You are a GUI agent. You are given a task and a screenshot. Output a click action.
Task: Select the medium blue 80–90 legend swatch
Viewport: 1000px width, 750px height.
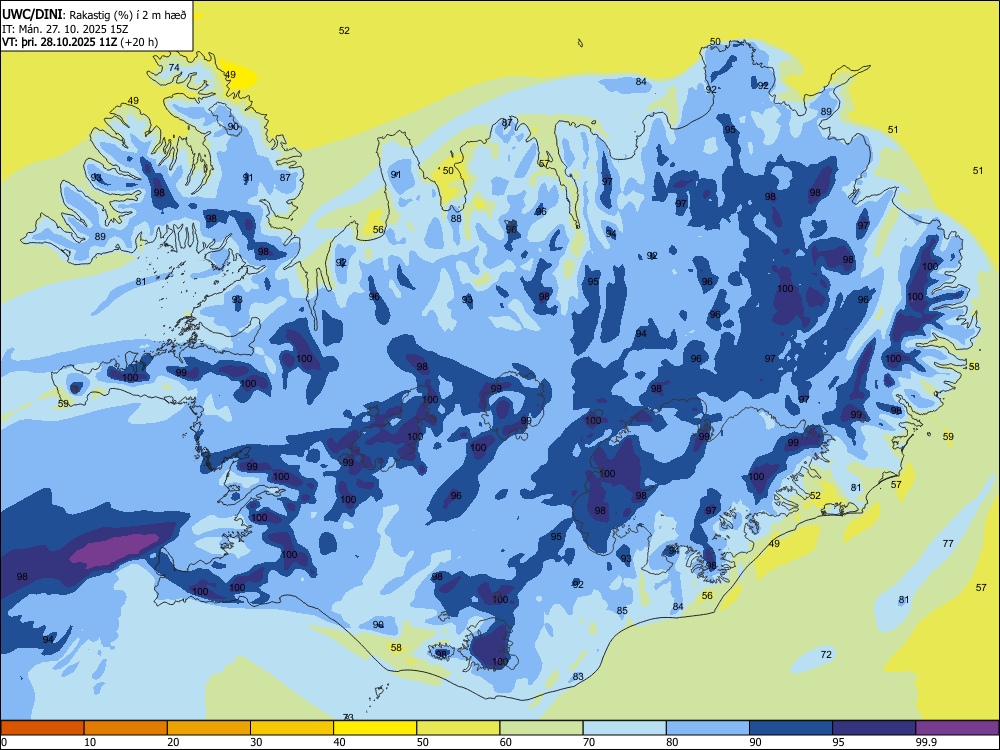coord(708,728)
